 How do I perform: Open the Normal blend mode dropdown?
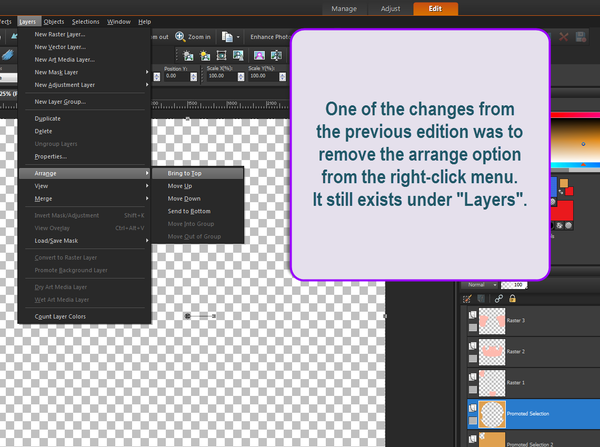tap(479, 285)
